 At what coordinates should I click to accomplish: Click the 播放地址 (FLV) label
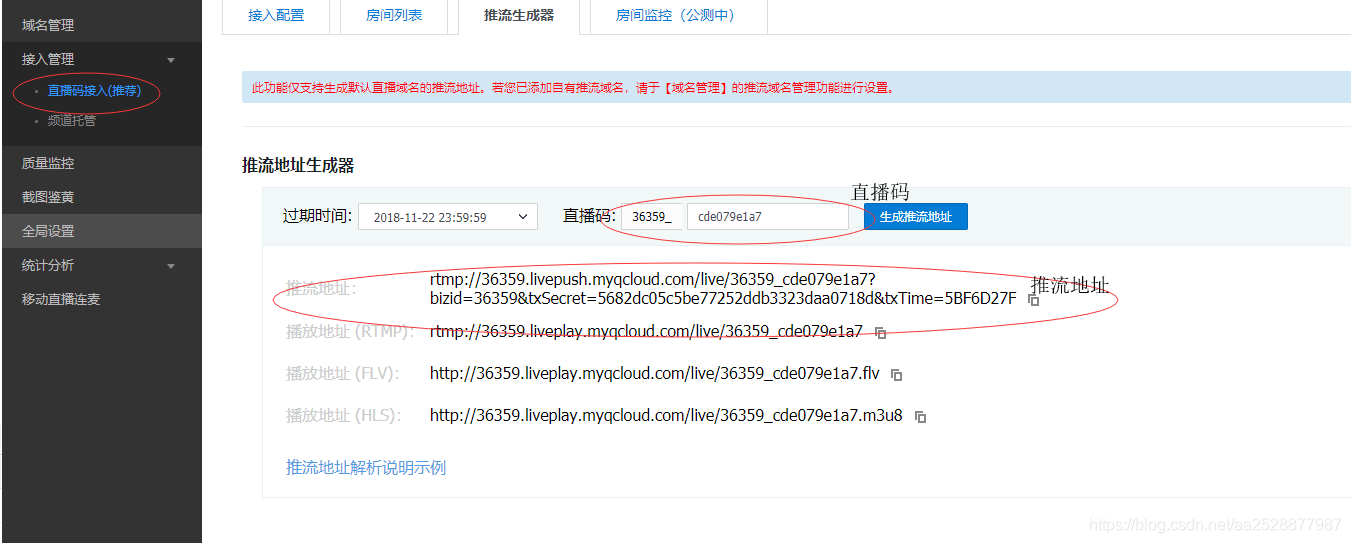pos(343,373)
